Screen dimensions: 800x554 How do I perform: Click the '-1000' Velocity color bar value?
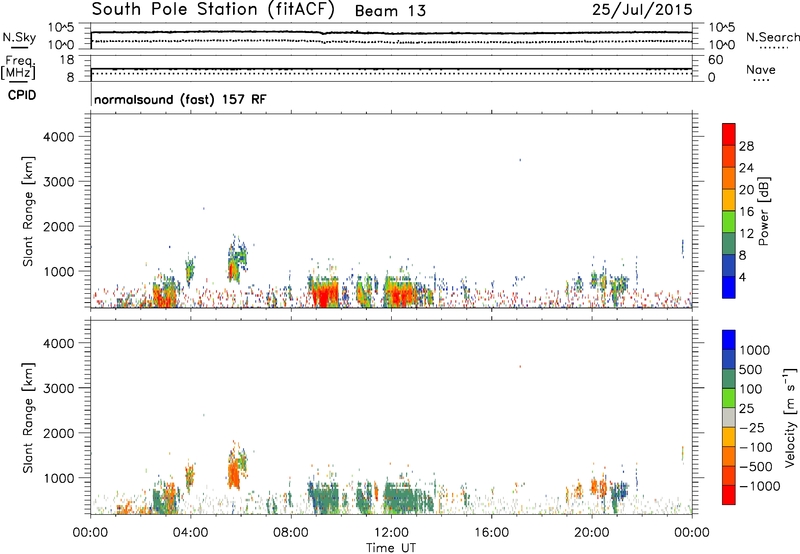pyautogui.click(x=760, y=486)
